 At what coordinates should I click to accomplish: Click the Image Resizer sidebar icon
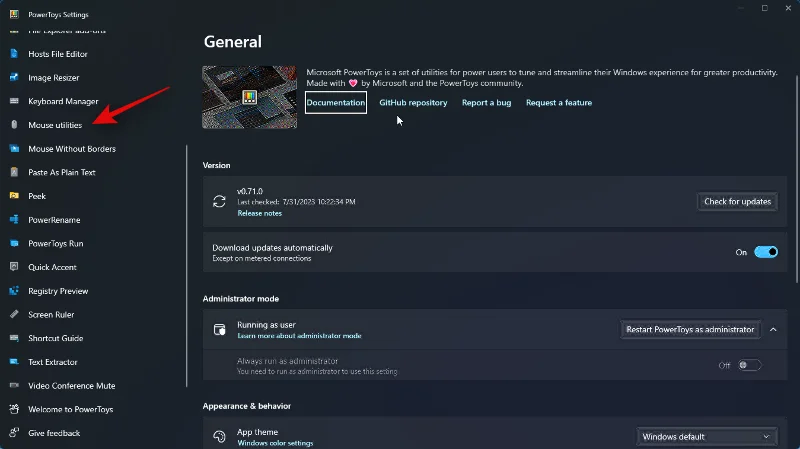[x=14, y=77]
